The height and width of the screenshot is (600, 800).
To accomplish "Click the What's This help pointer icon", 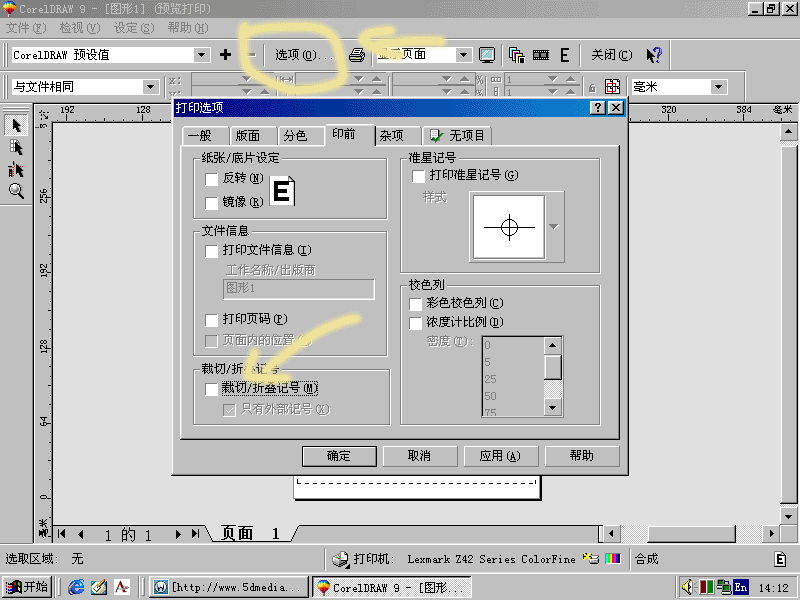I will [x=654, y=55].
